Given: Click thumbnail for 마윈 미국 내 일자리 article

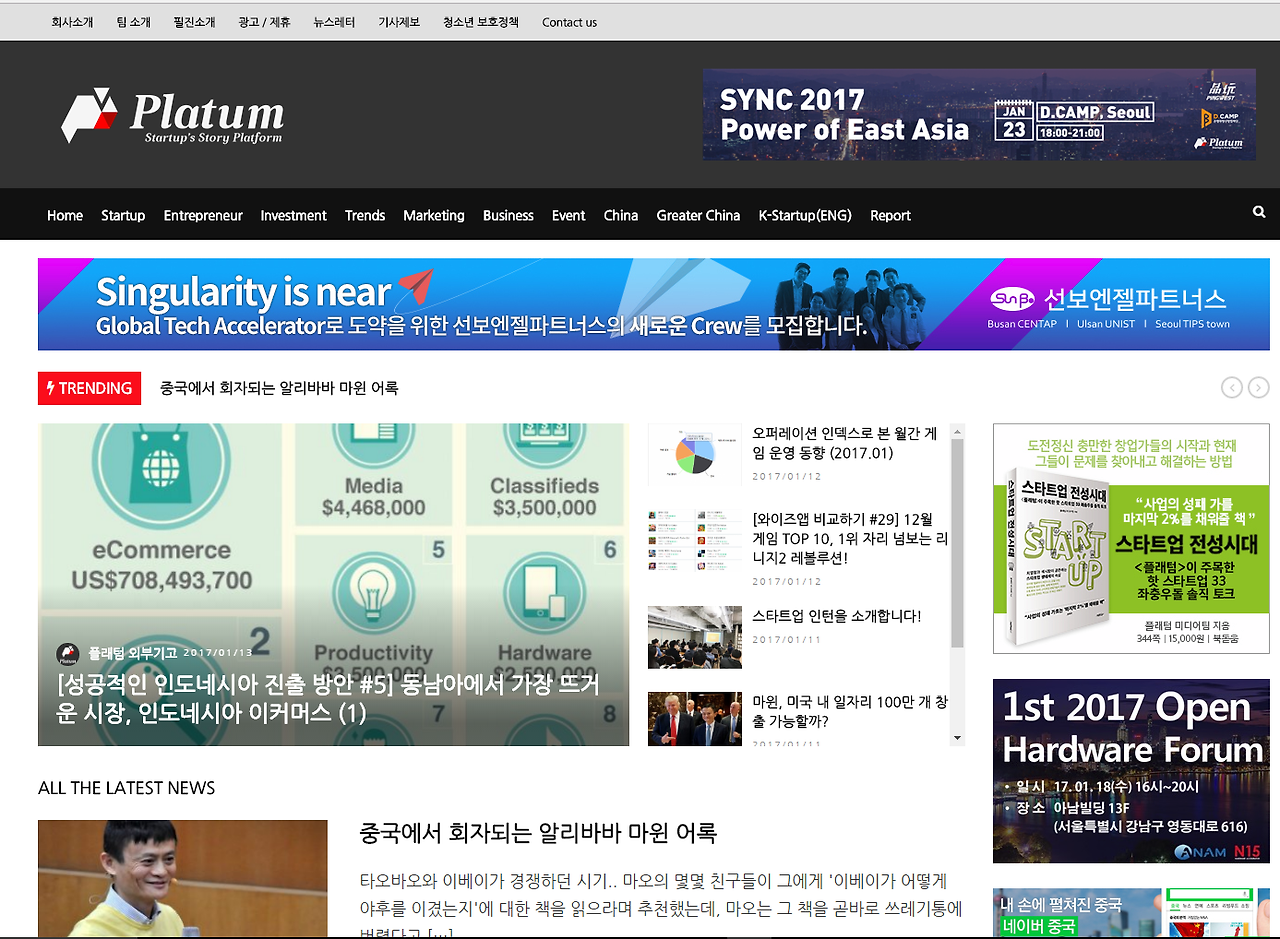Looking at the screenshot, I should (695, 719).
